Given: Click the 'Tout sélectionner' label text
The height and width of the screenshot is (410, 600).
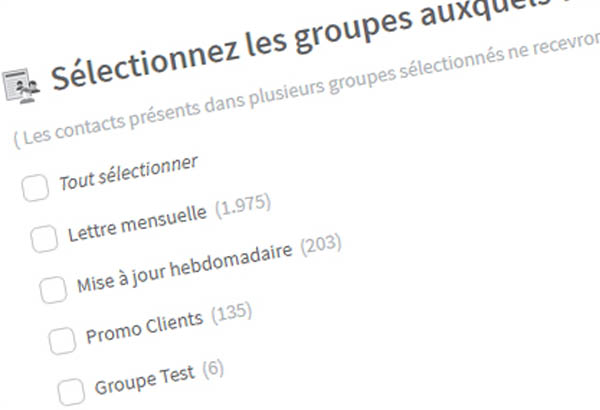Looking at the screenshot, I should pyautogui.click(x=128, y=173).
